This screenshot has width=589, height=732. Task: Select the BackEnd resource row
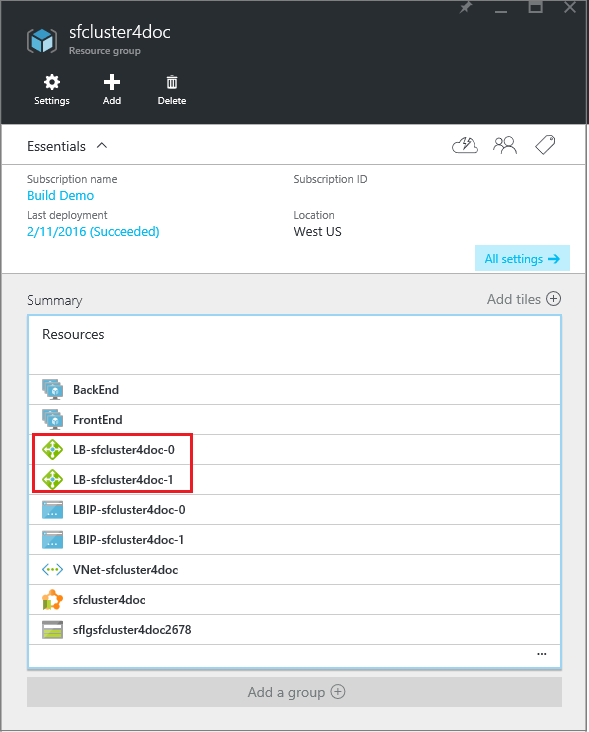pos(294,390)
